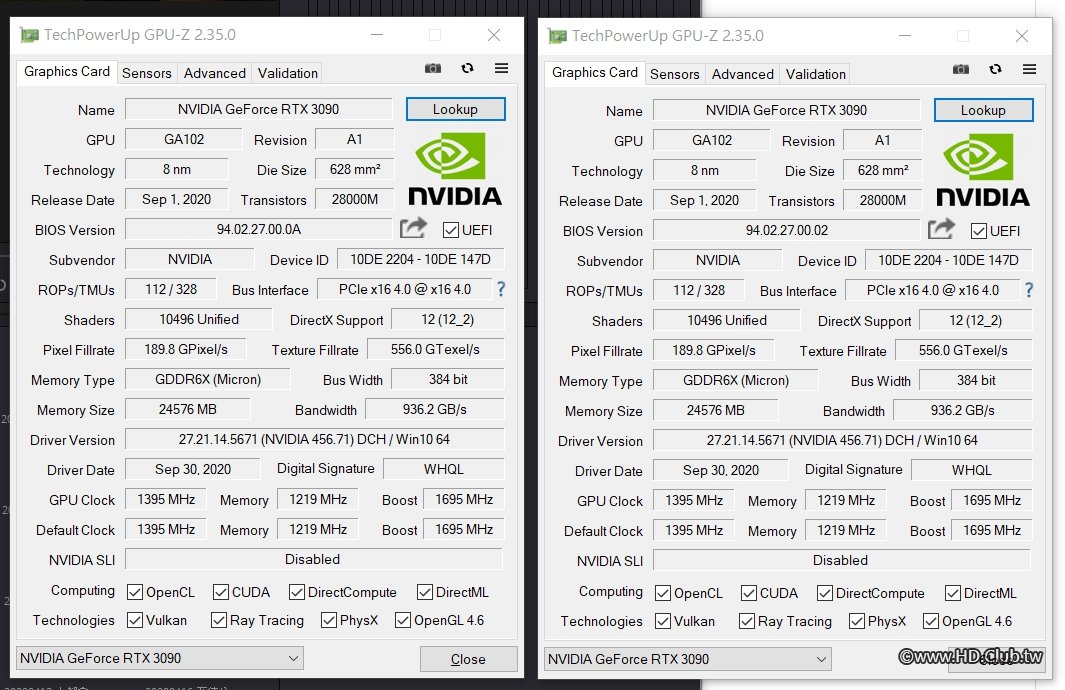Toggle Ray Tracing checkbox in right window
Screen dimensions: 1065x690
[746, 621]
